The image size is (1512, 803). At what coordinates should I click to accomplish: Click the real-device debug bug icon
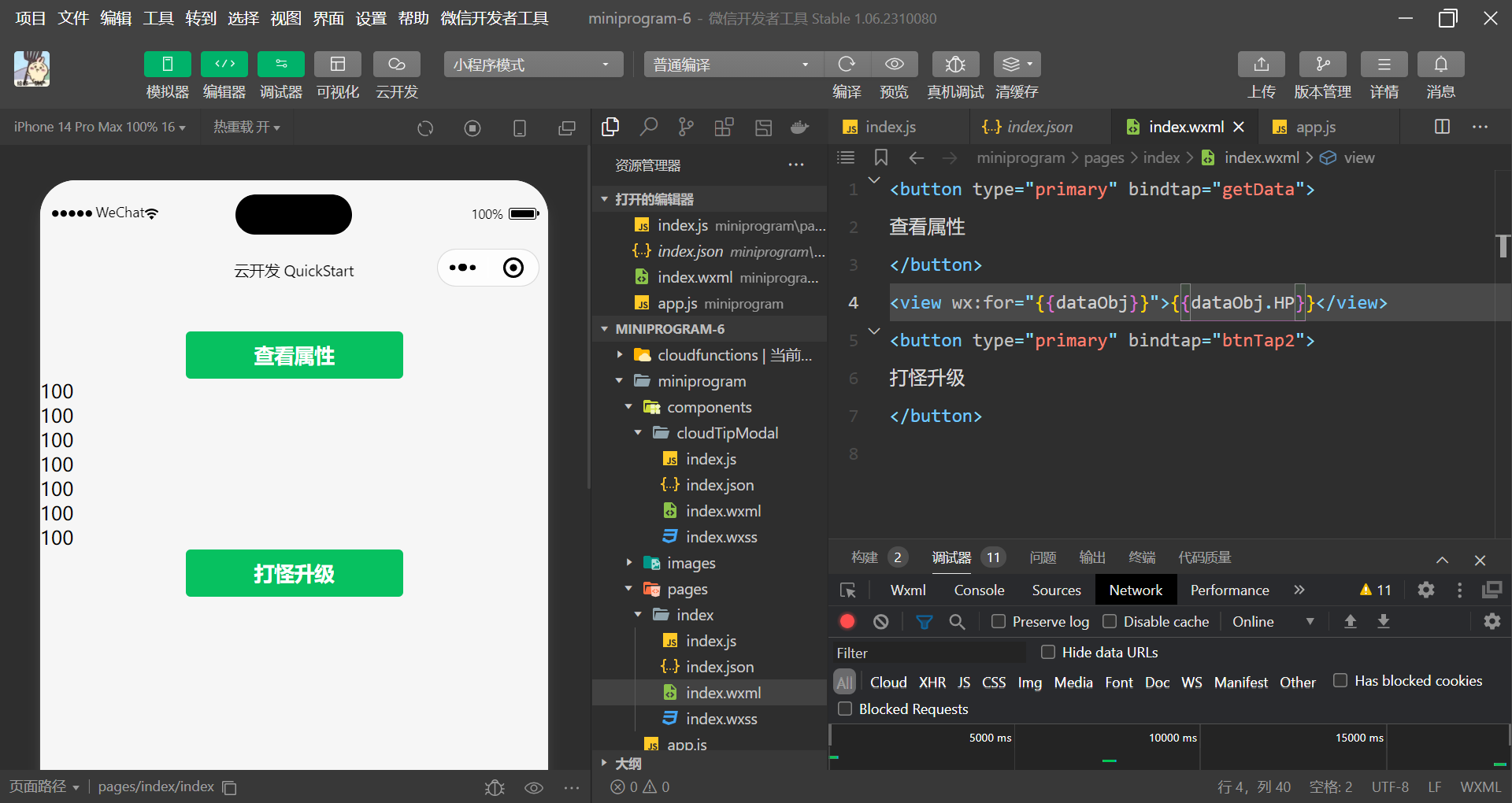pos(954,65)
